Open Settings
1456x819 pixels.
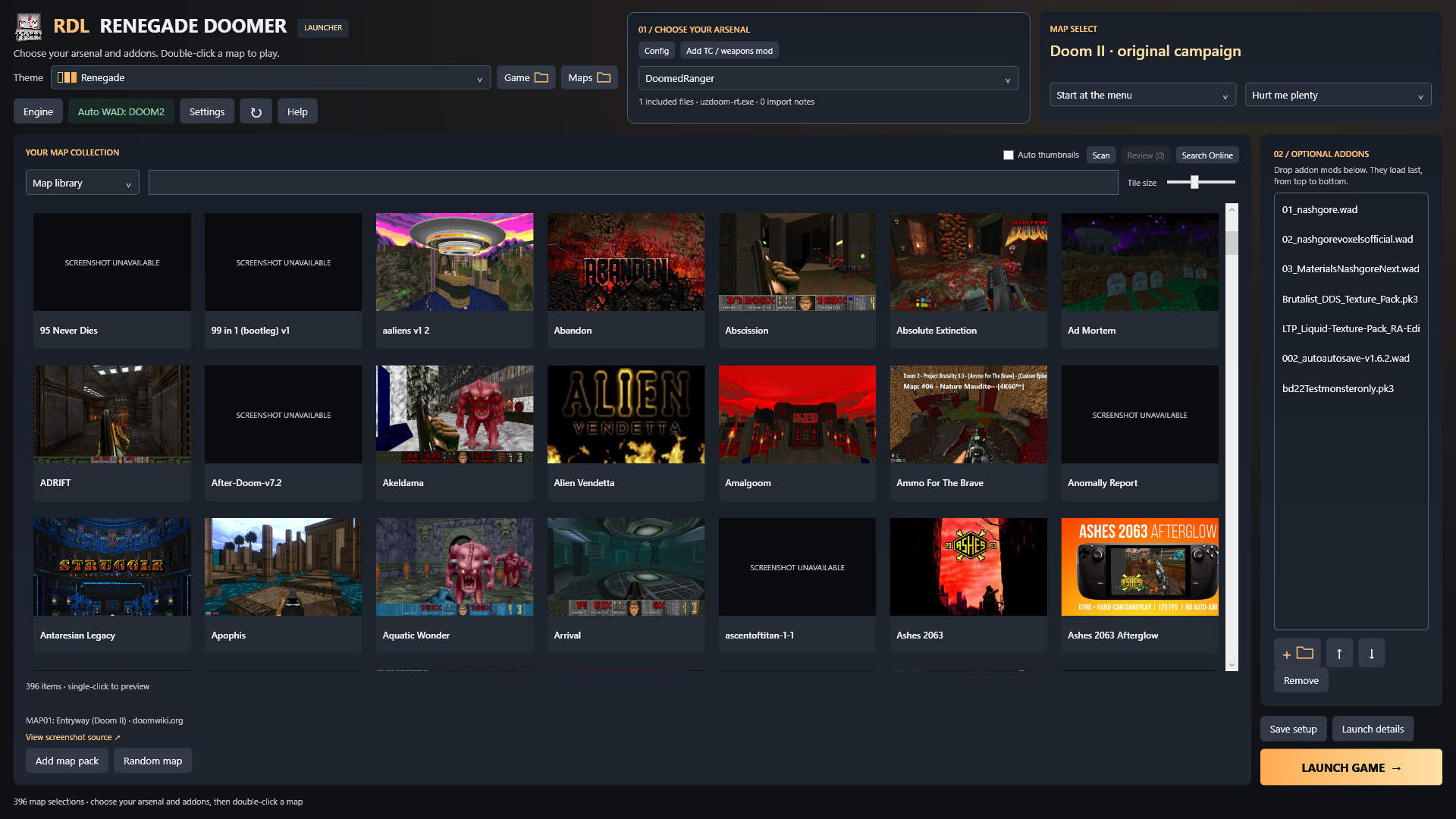click(x=207, y=111)
